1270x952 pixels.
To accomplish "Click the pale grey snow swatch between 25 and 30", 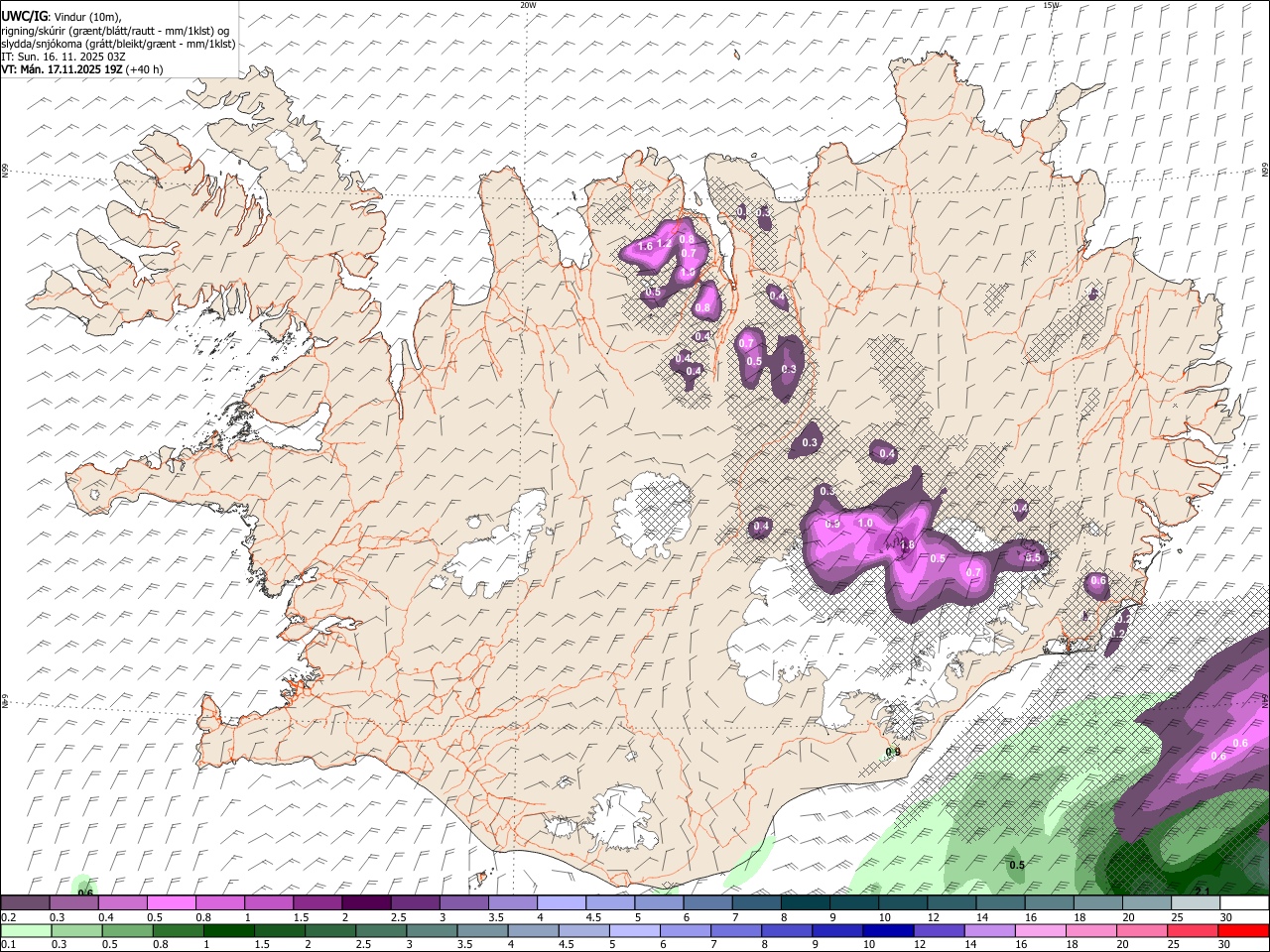I will tap(1196, 903).
